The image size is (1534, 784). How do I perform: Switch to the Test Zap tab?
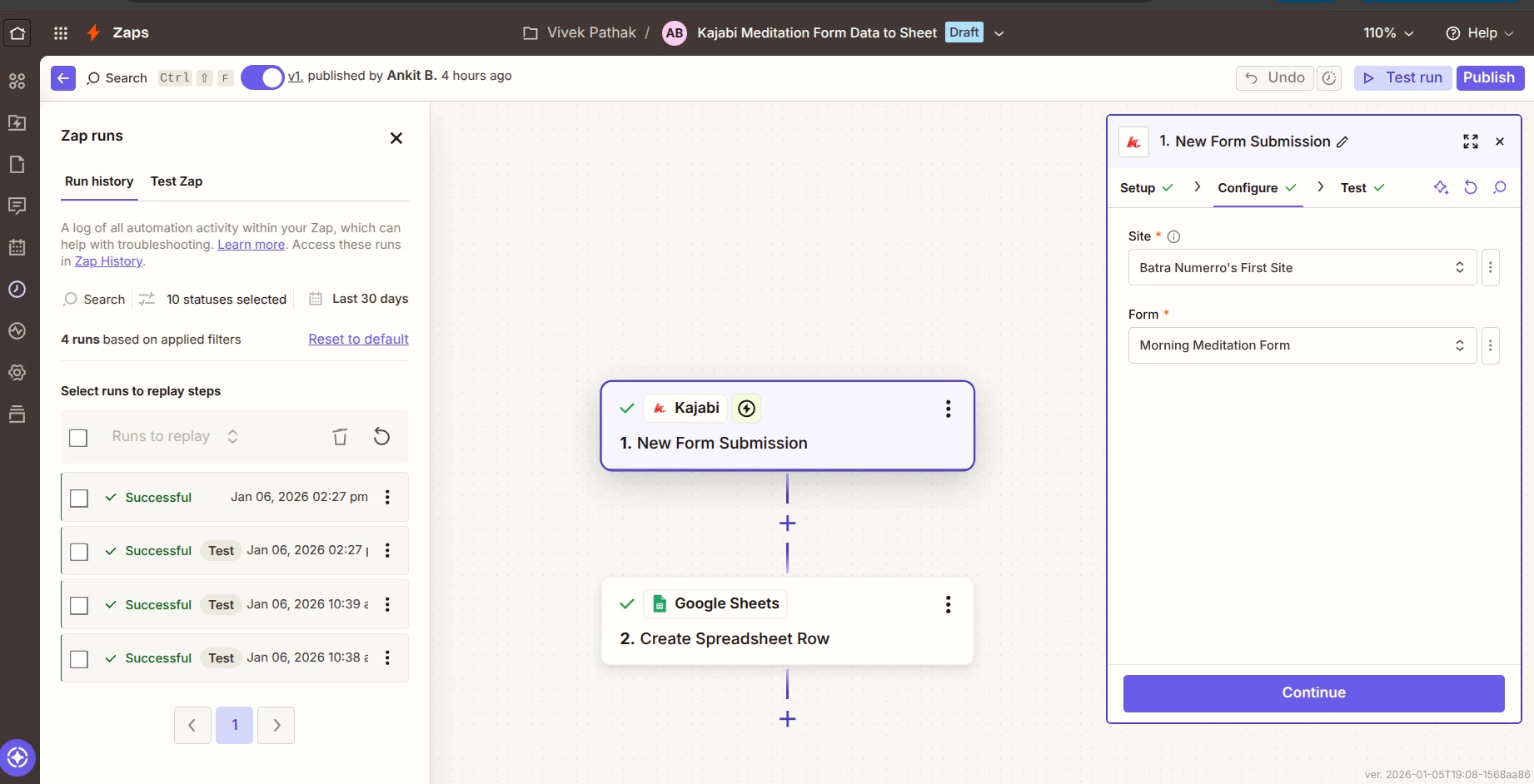tap(177, 181)
